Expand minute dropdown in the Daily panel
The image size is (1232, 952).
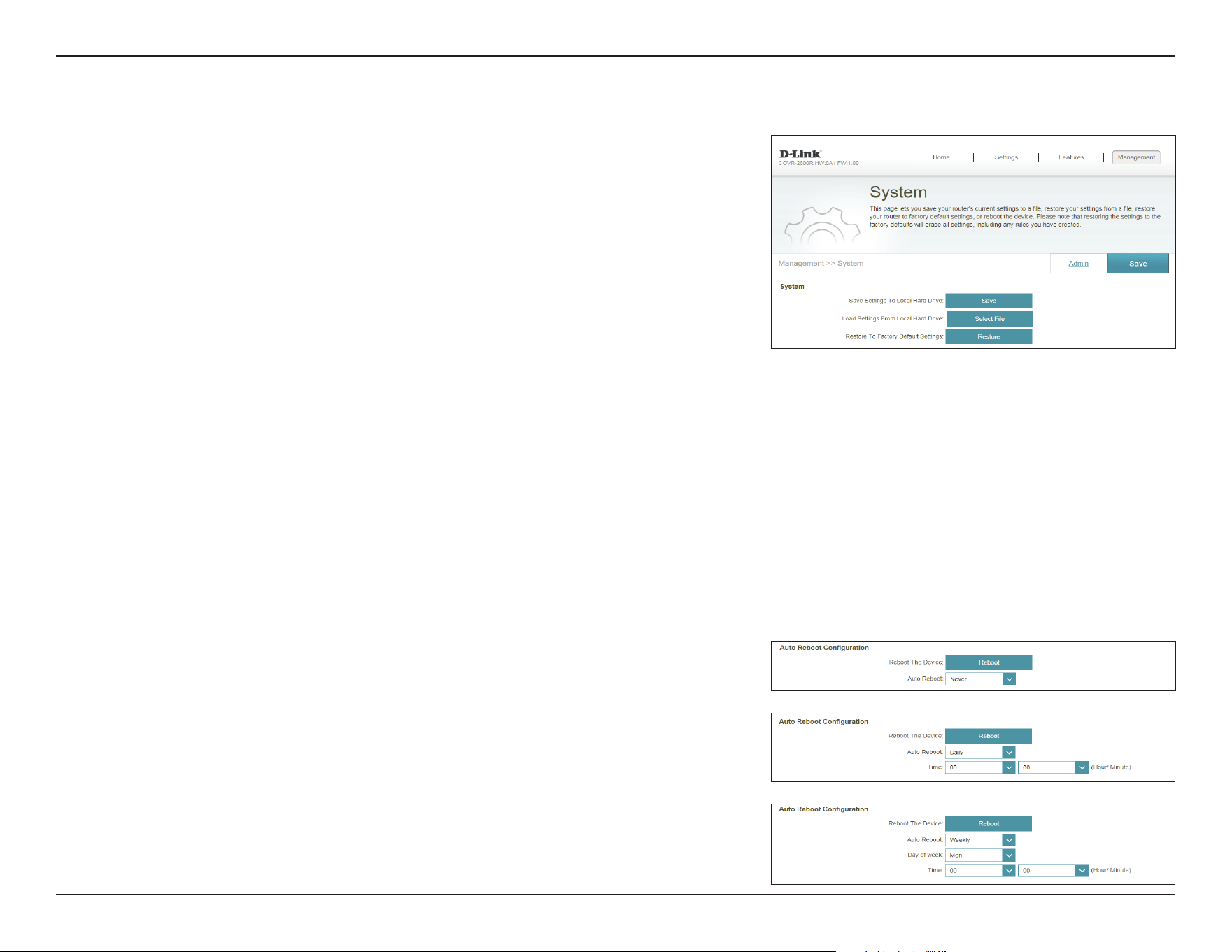(1053, 767)
